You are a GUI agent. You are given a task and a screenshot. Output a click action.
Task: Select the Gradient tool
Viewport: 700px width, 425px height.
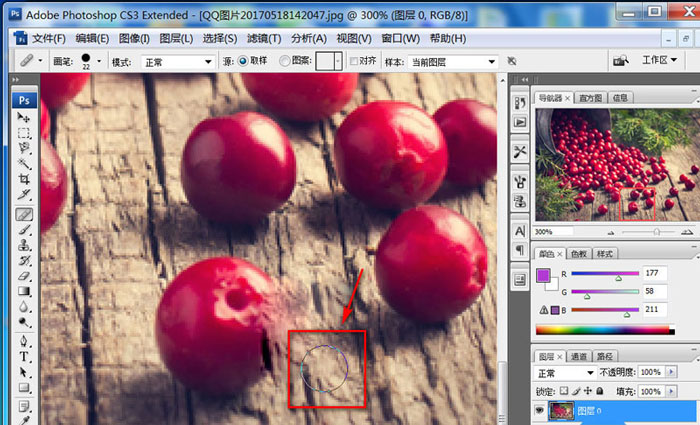tap(24, 291)
